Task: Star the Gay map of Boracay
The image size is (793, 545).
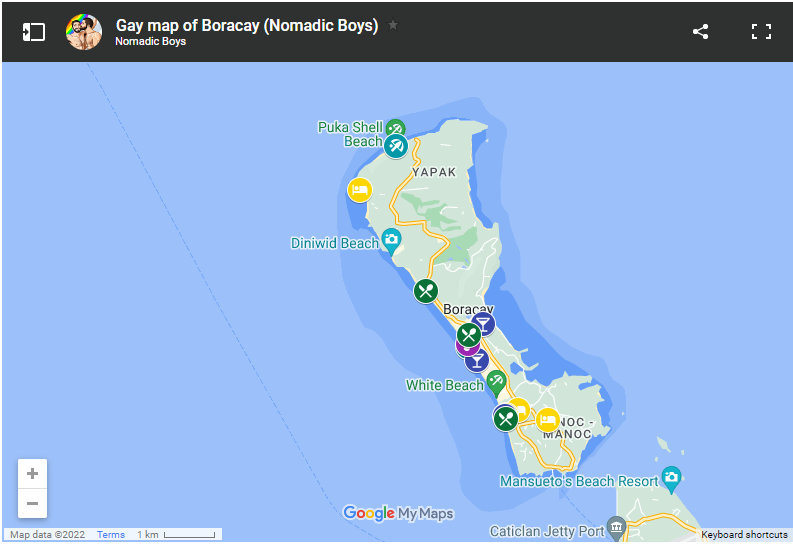Action: [x=393, y=25]
